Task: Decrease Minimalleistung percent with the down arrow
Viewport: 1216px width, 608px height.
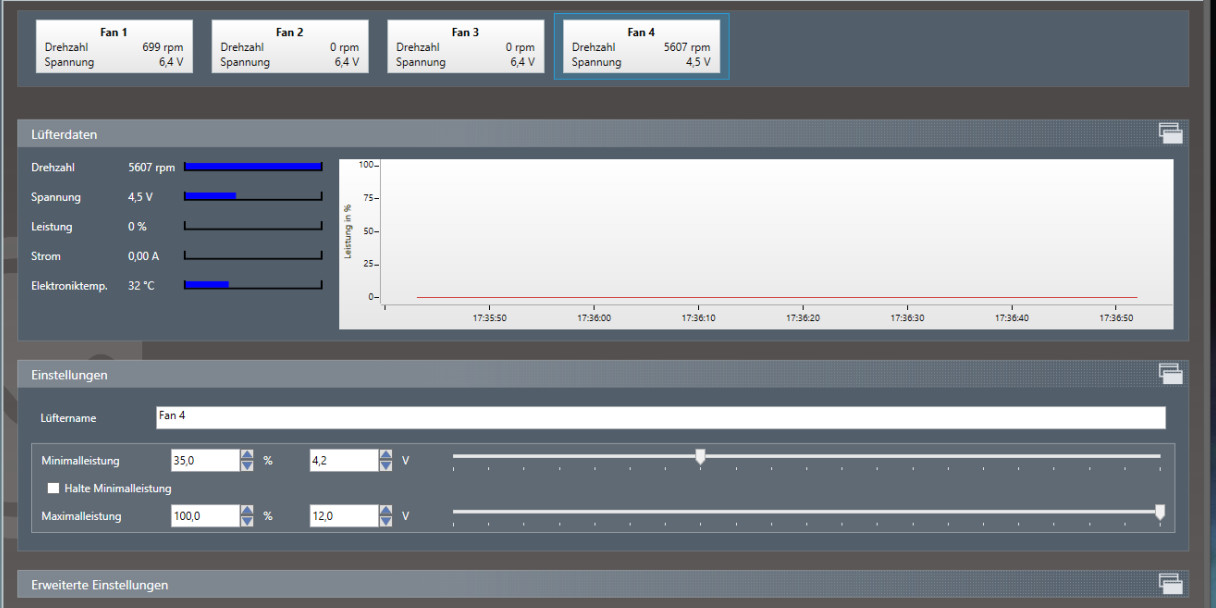Action: point(246,466)
